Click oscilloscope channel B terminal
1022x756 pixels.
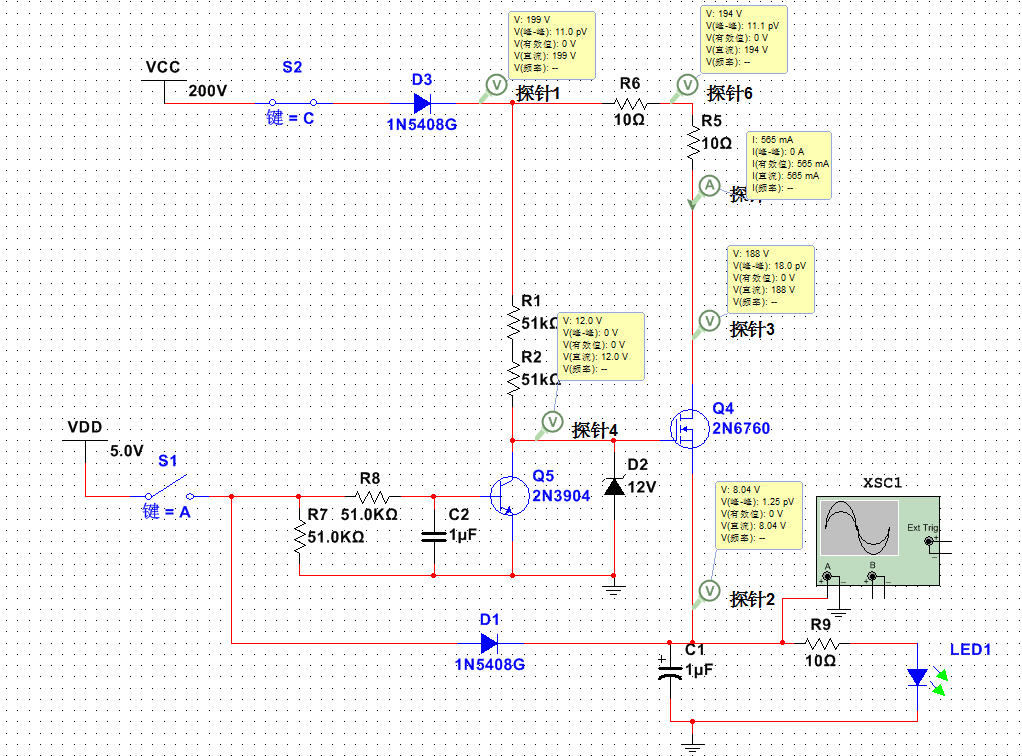coord(873,577)
